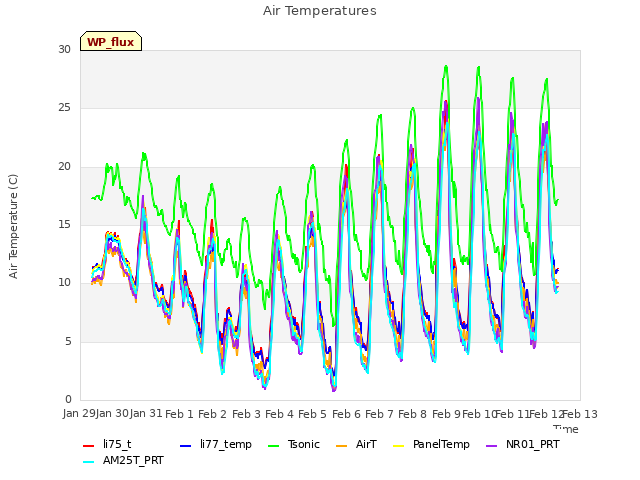Click the 30 y-axis tick label
Screen dimensions: 640x480
pos(64,49)
